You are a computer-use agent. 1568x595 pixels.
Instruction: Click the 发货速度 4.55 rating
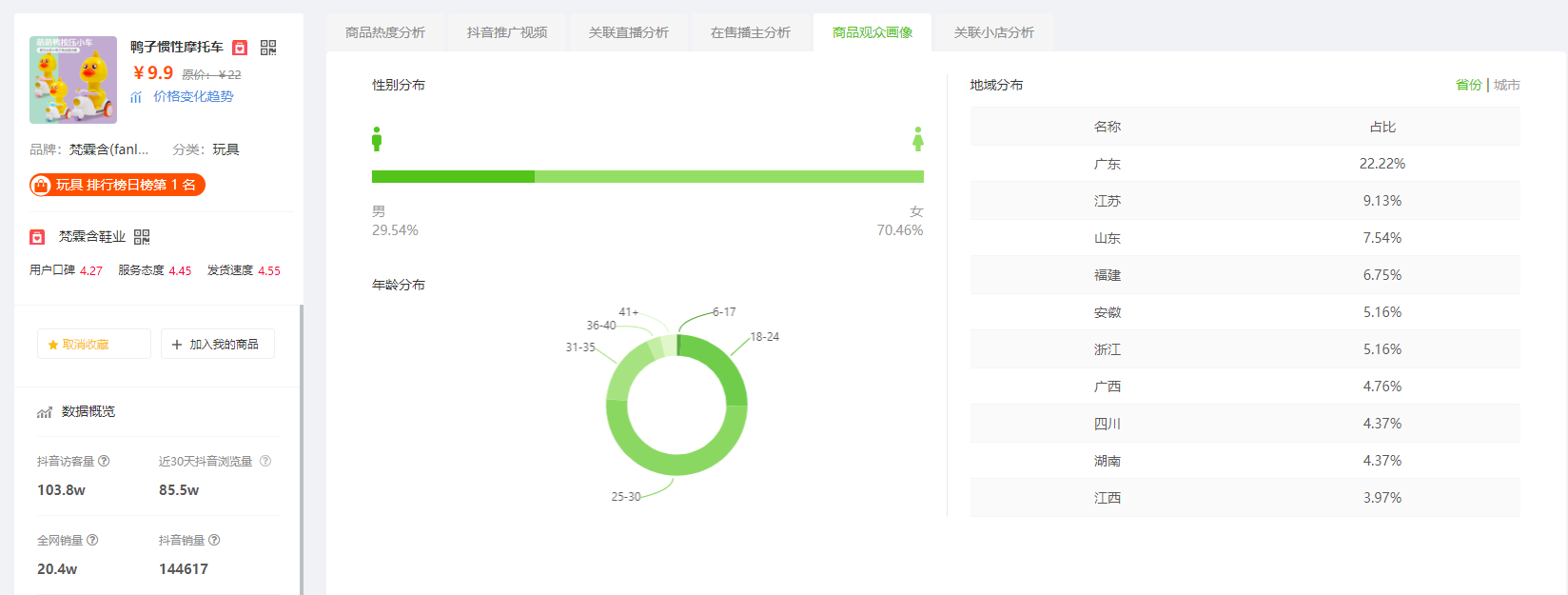pos(244,270)
